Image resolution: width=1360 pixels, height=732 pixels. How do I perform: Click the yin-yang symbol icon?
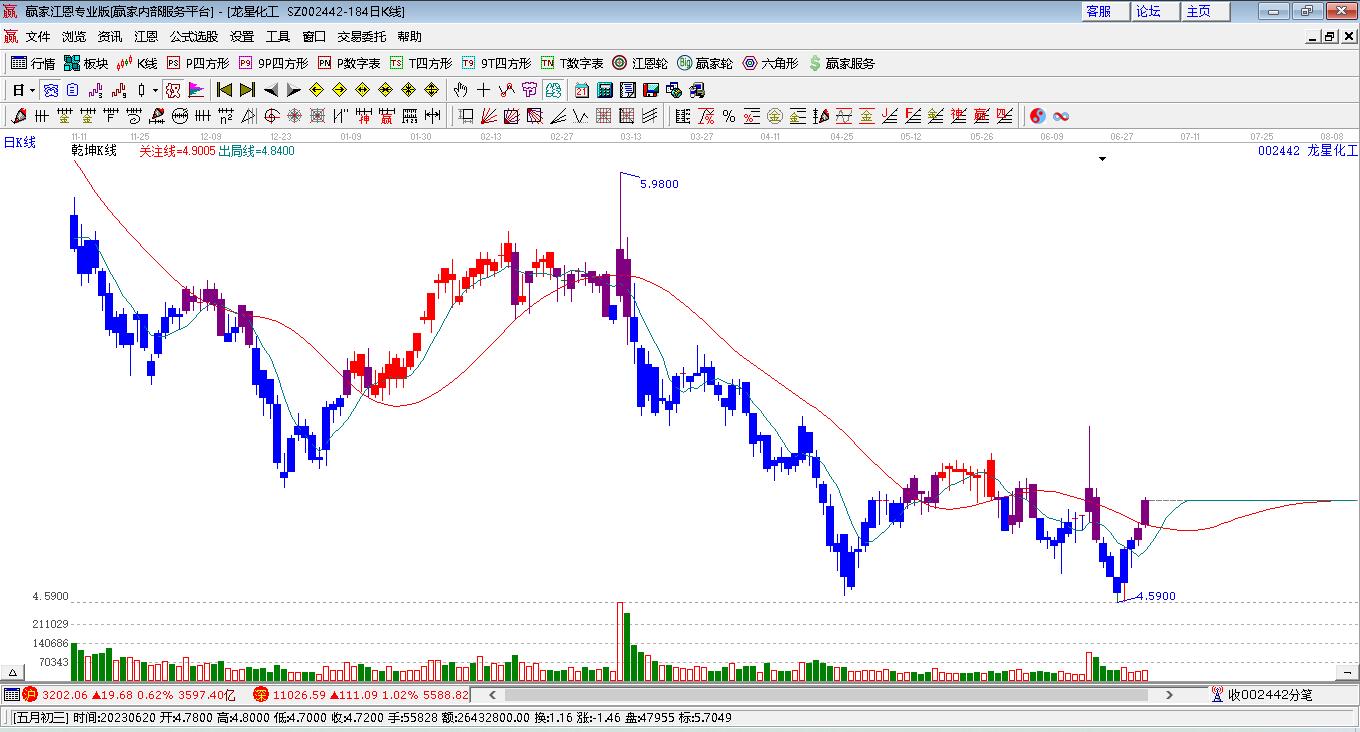pos(1037,116)
